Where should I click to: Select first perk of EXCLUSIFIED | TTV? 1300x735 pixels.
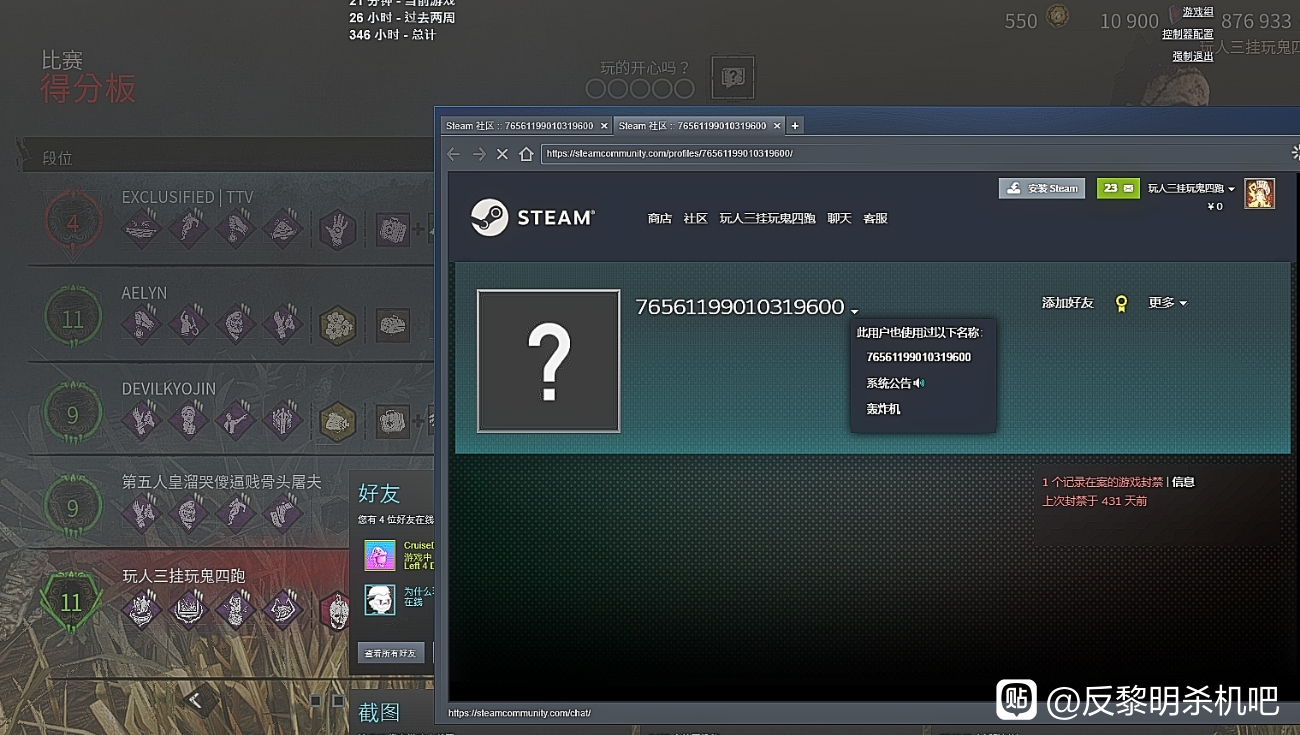(x=141, y=229)
